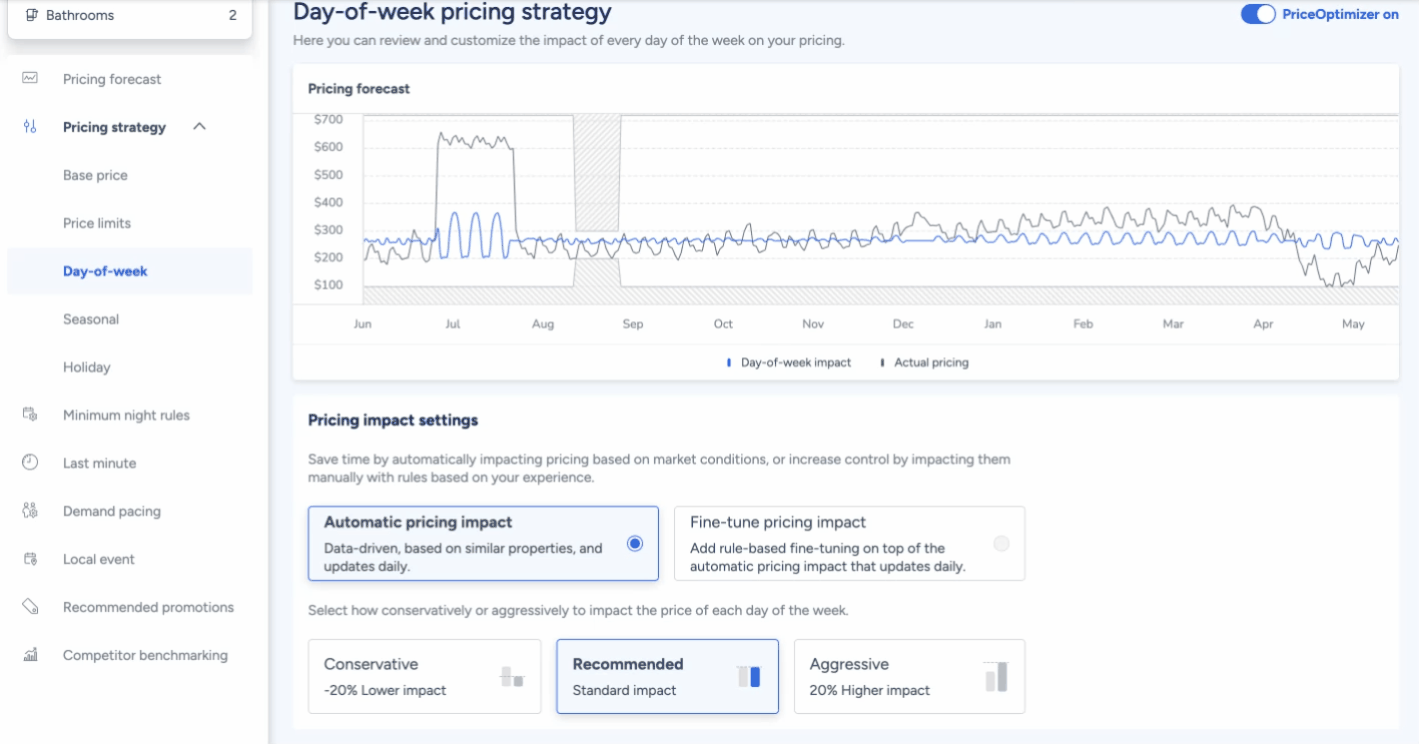Toggle the Actual pricing legend entry
The image size is (1419, 744).
[x=925, y=363]
